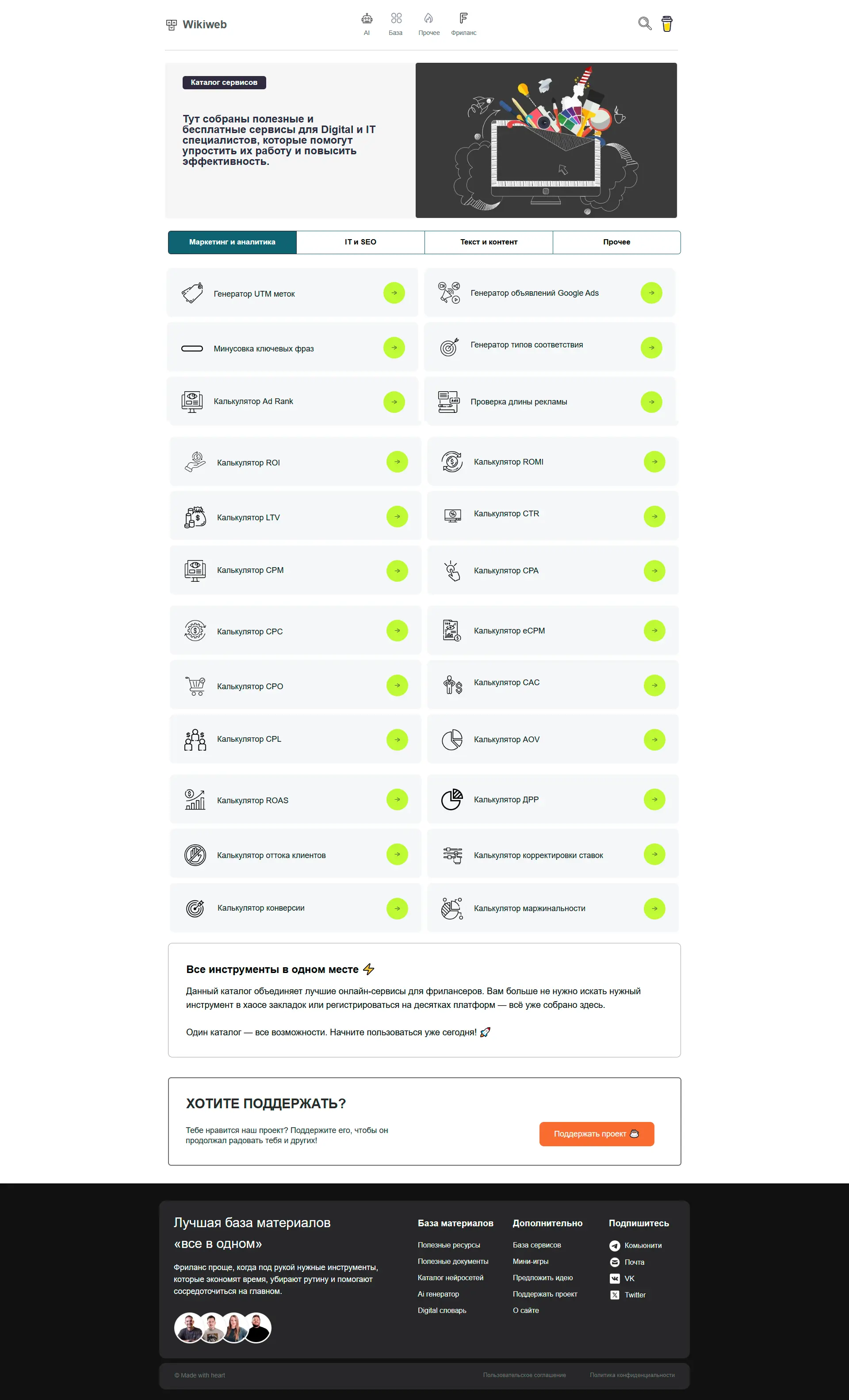Click the coffee cup donation icon
Screen dimensions: 849x1400
(x=667, y=24)
